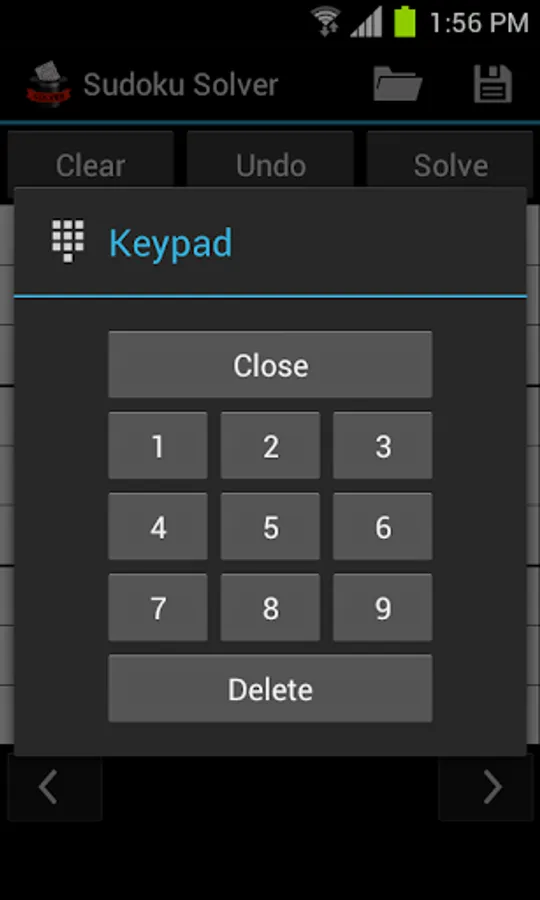Screen dimensions: 540x900
Task: Tap the number 6 key
Action: click(383, 526)
